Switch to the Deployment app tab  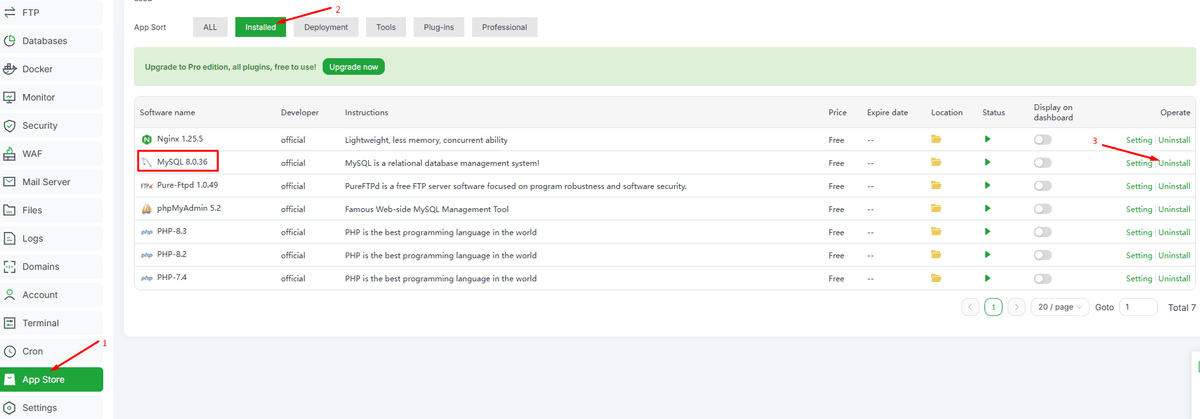(326, 27)
